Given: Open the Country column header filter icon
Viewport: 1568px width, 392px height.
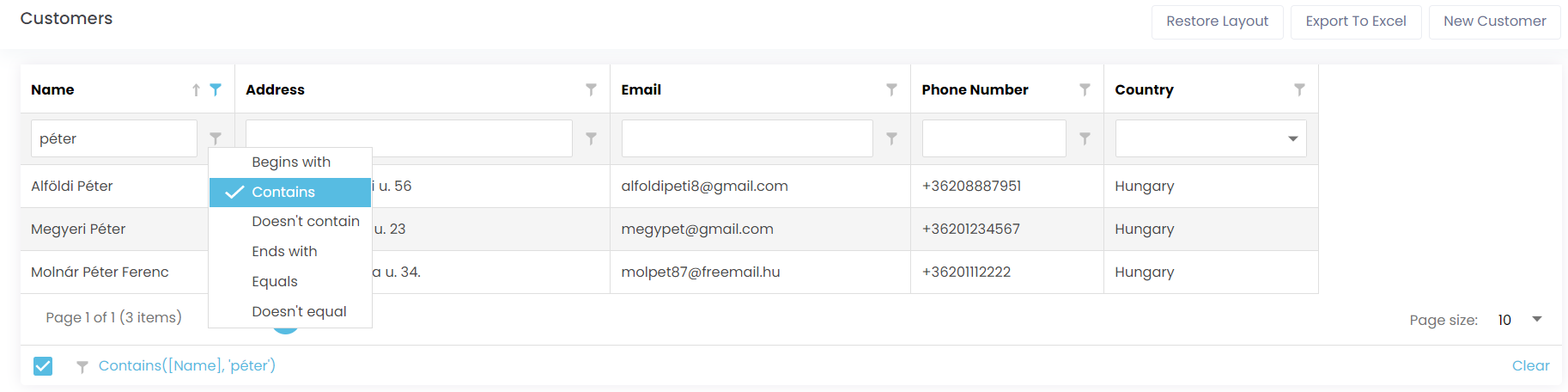Looking at the screenshot, I should [x=1299, y=89].
